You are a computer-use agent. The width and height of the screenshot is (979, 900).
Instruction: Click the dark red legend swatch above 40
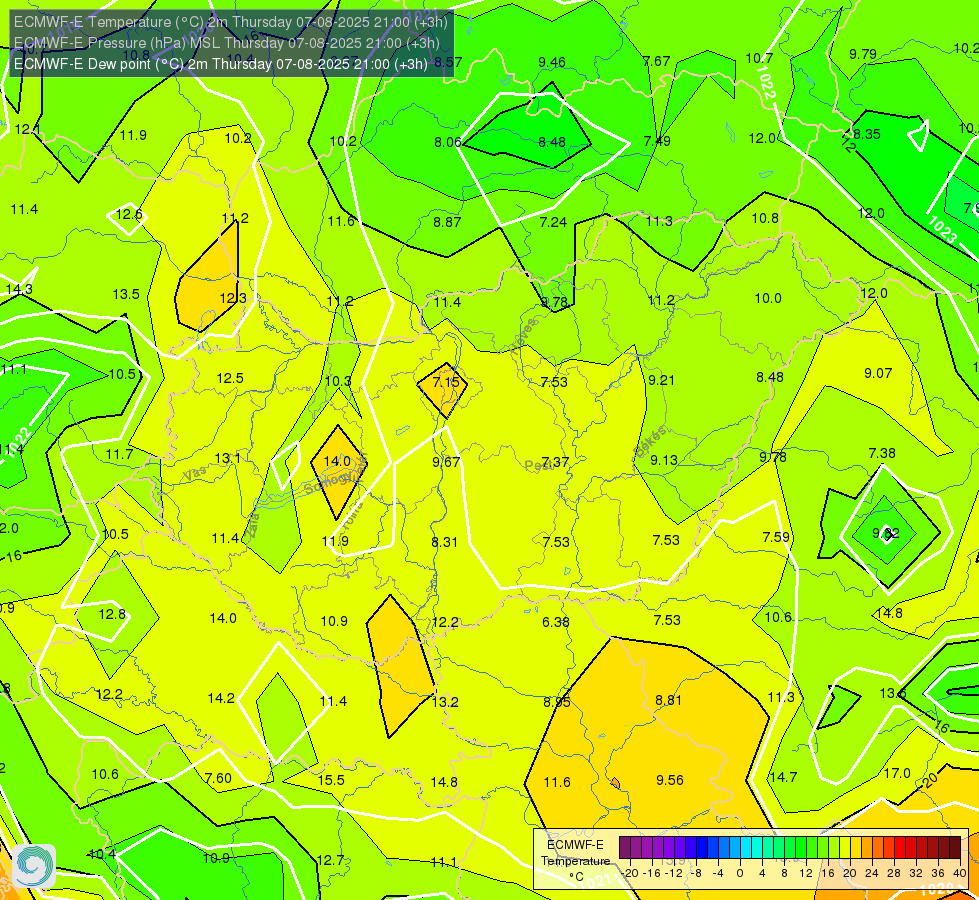pyautogui.click(x=955, y=848)
